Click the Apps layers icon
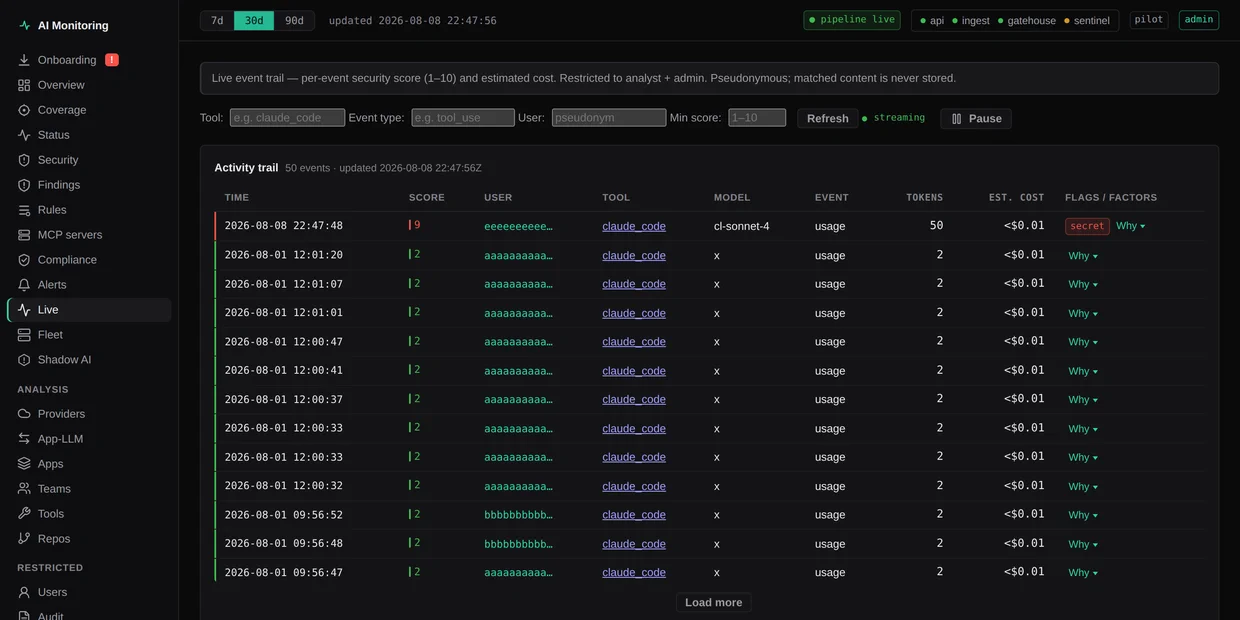 coord(24,464)
